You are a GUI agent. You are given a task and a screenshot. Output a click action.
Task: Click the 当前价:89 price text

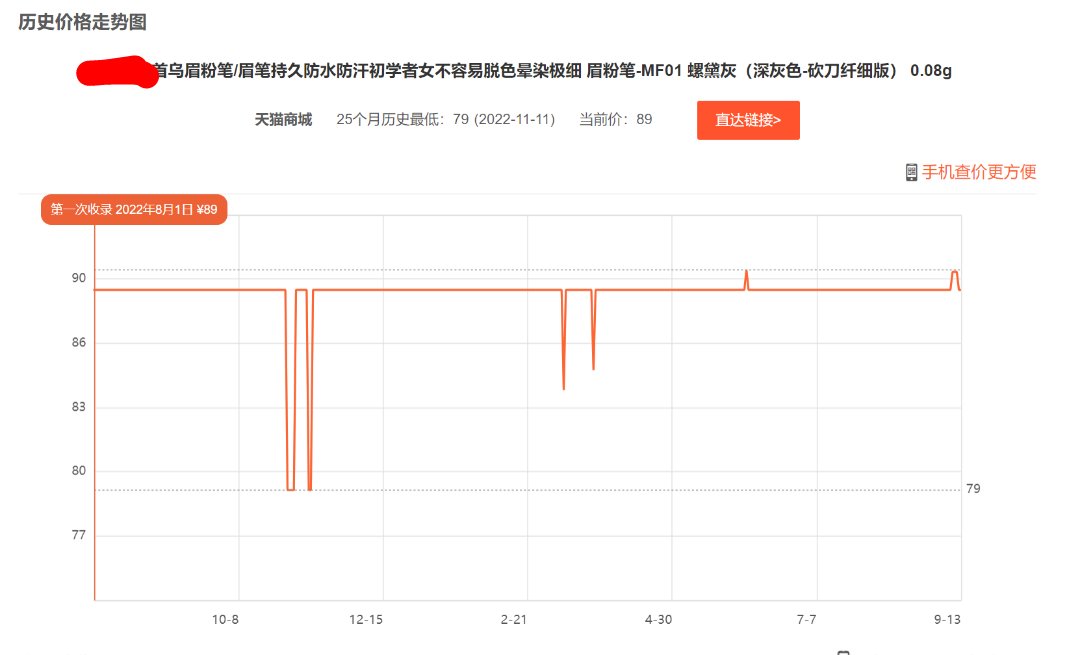[615, 120]
